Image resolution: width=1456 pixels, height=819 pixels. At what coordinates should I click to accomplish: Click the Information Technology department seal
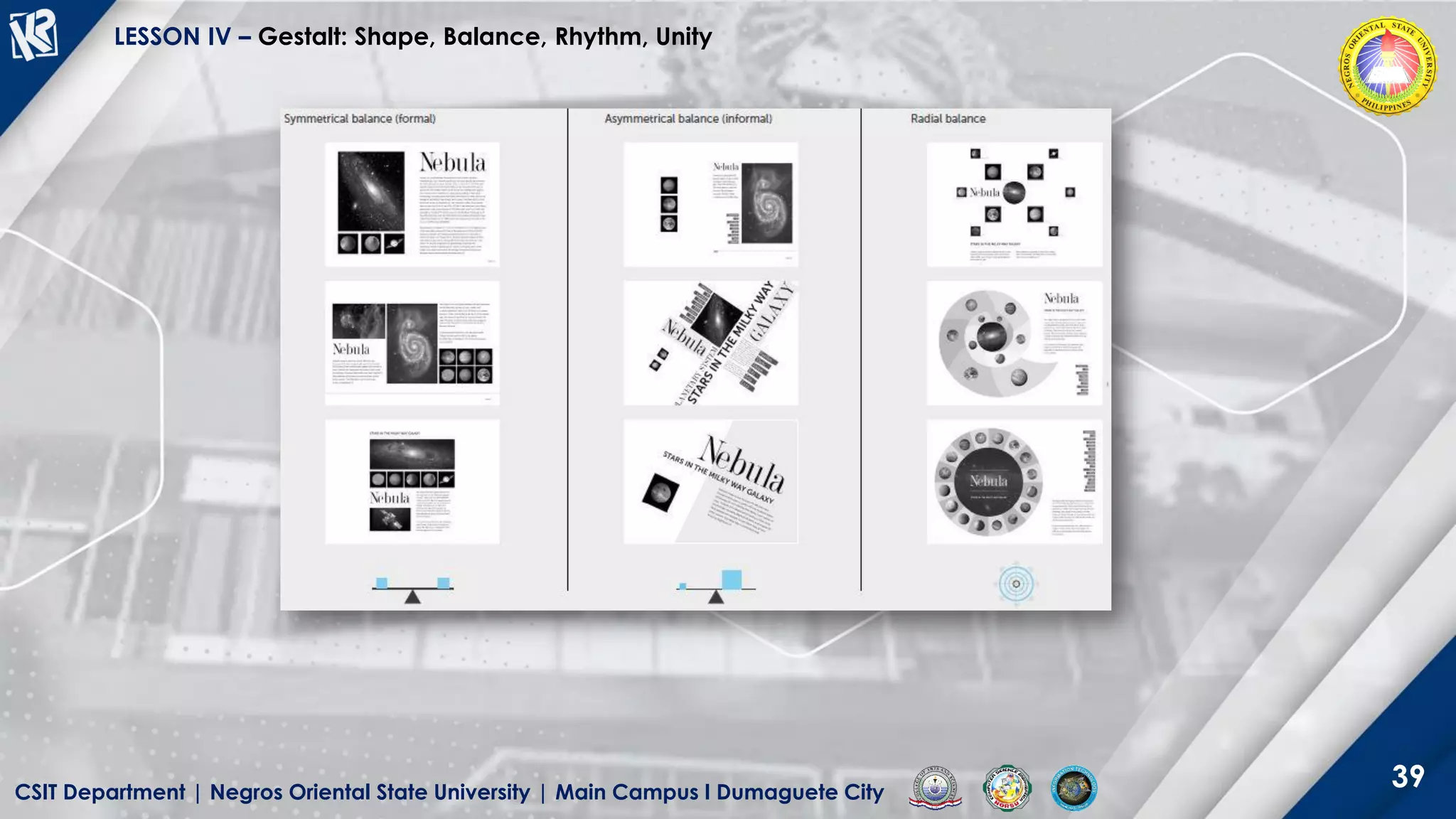1074,788
